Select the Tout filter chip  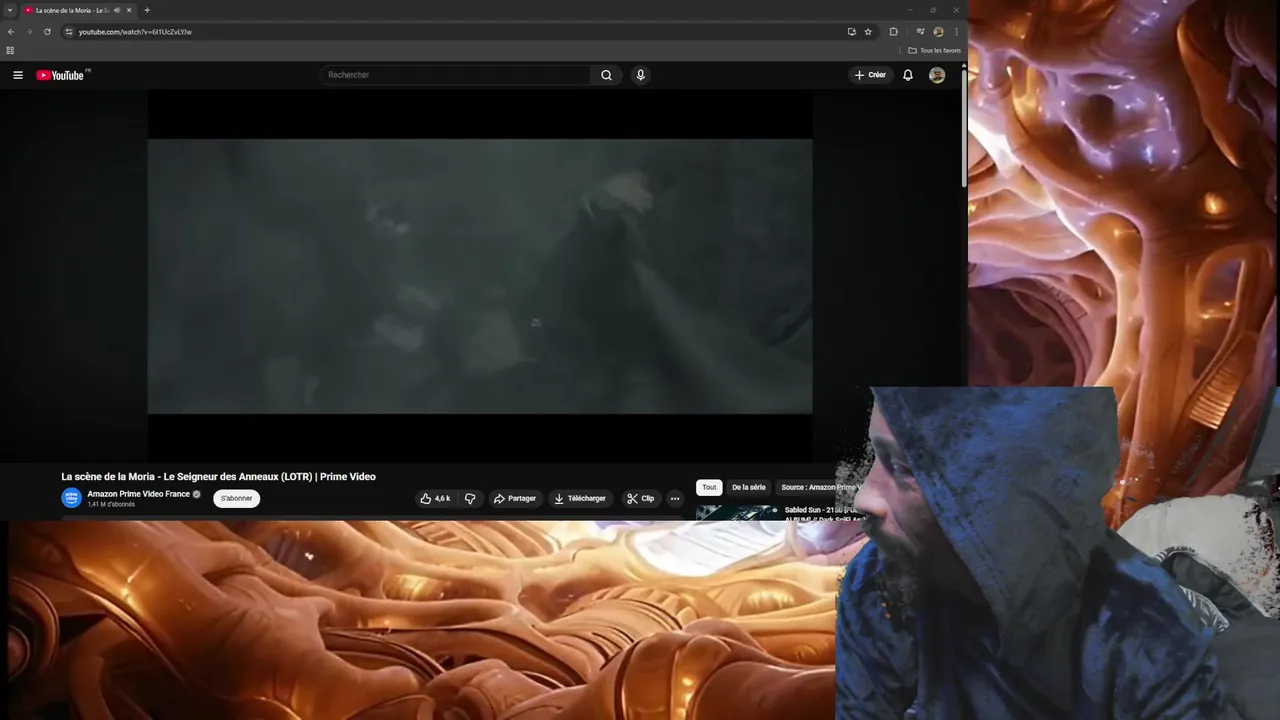(709, 487)
